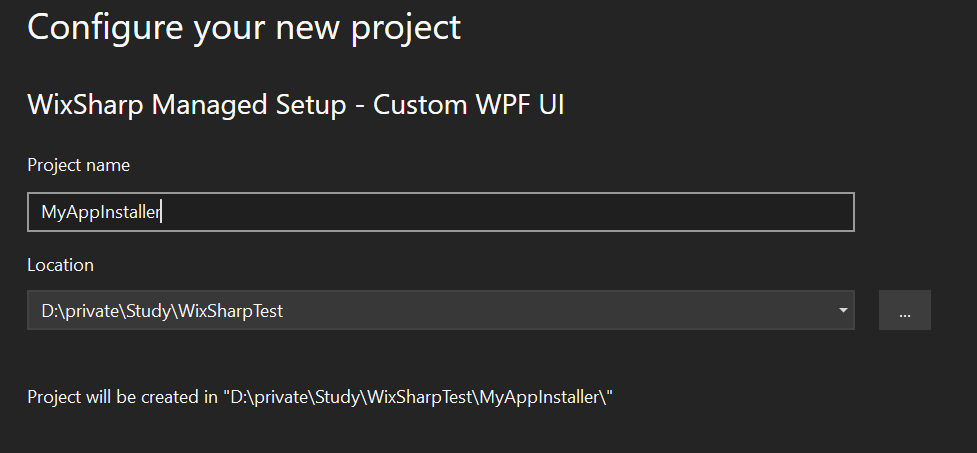Click the Location label
The width and height of the screenshot is (977, 453).
pyautogui.click(x=60, y=265)
